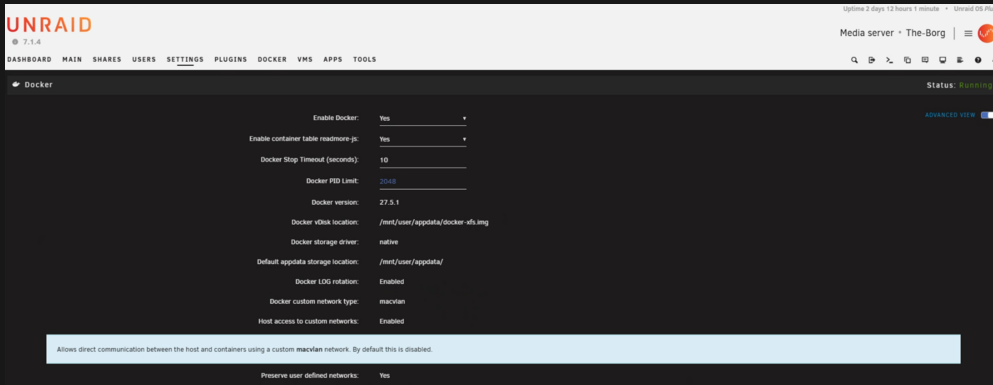
Task: Open the Shares tab
Action: click(x=107, y=60)
